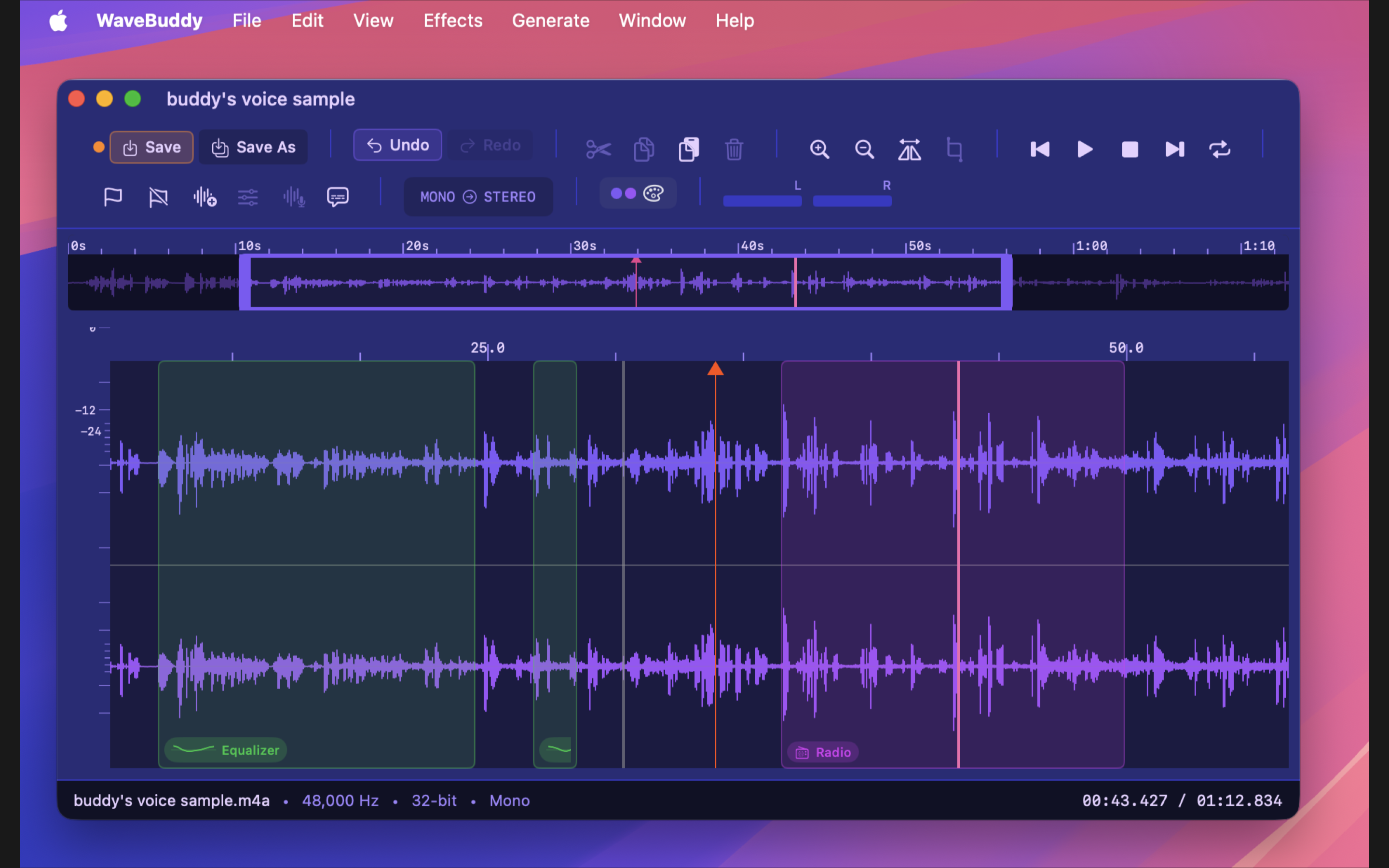This screenshot has width=1389, height=868.
Task: Toggle loop playback
Action: click(1219, 149)
